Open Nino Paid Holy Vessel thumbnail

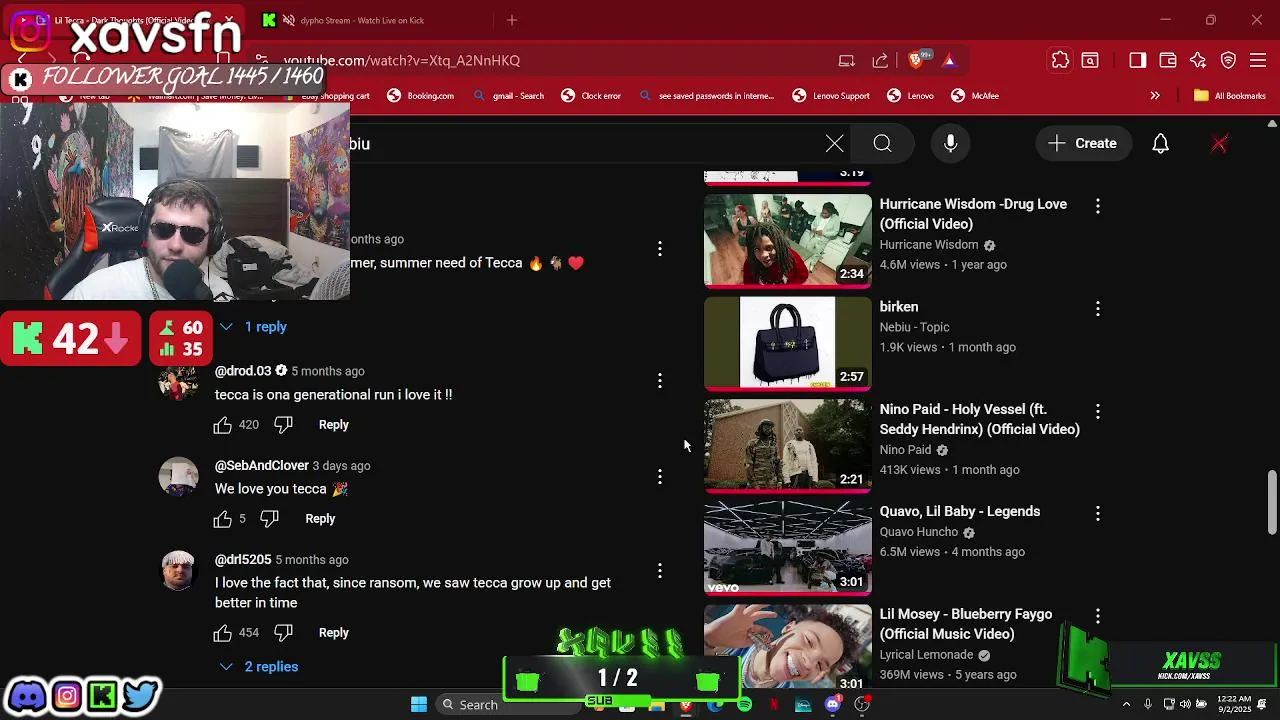(x=788, y=446)
